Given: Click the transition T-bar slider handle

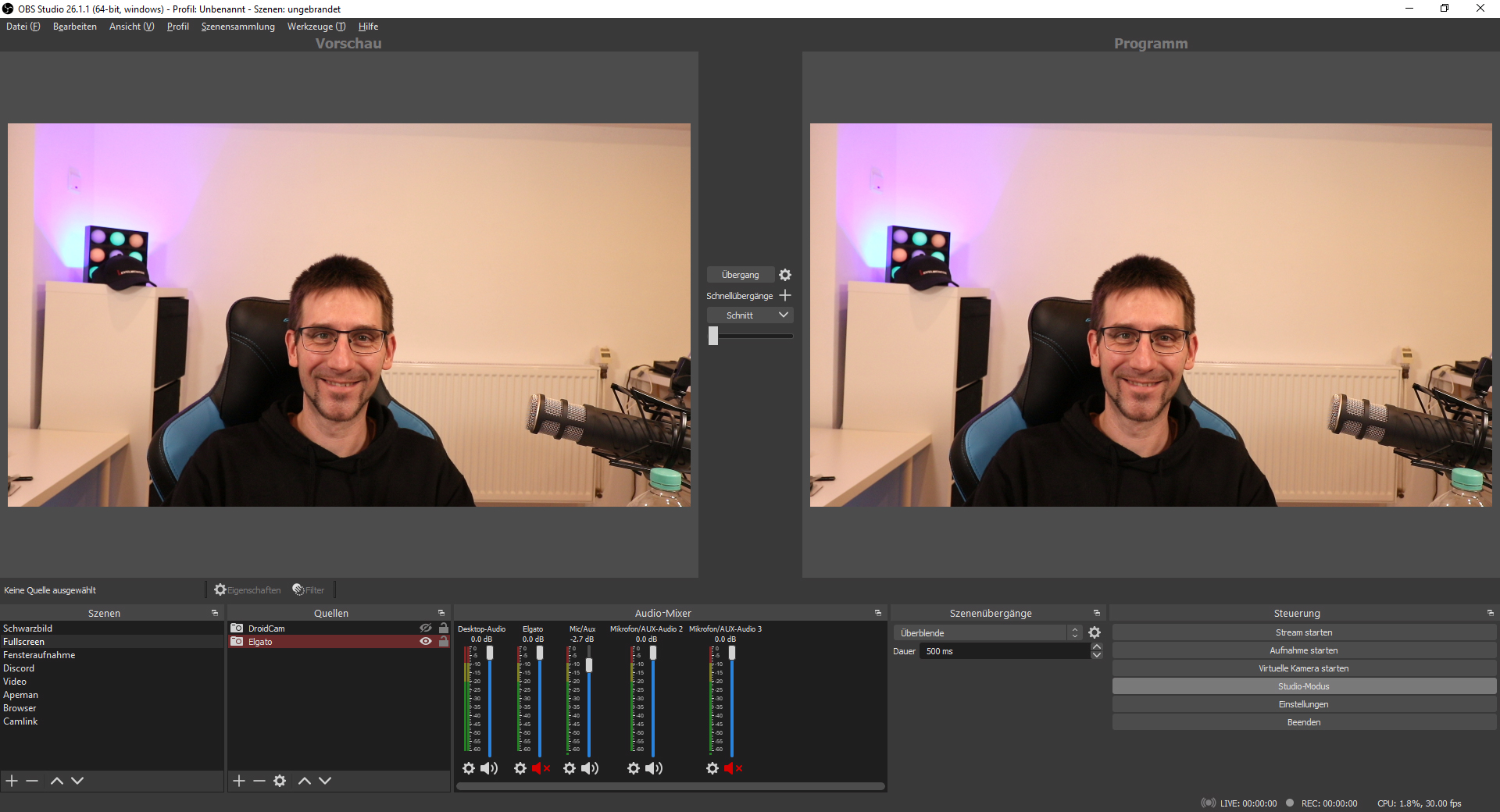Looking at the screenshot, I should point(713,336).
